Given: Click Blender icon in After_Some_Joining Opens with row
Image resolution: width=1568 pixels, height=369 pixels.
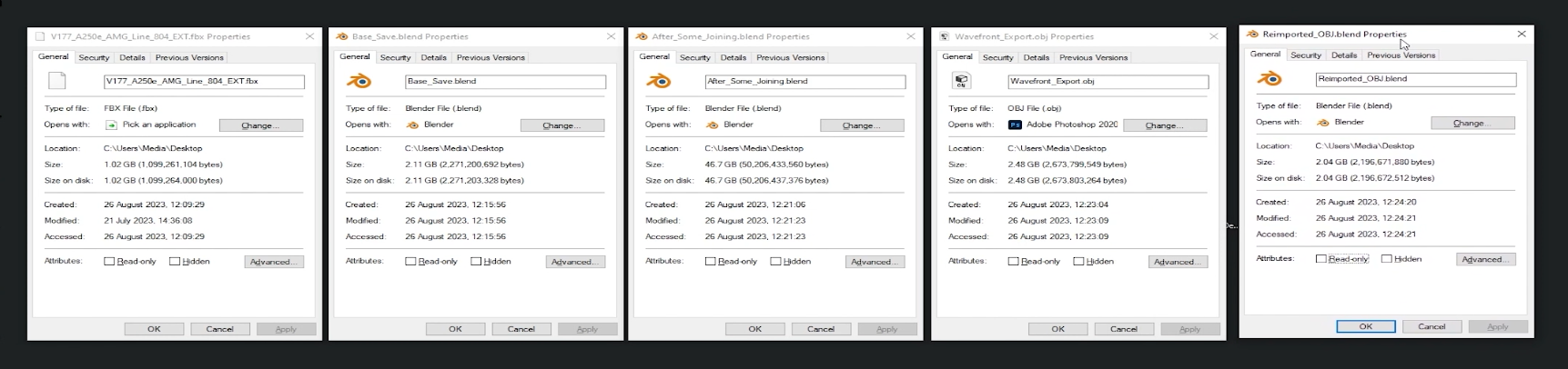Looking at the screenshot, I should click(x=712, y=125).
